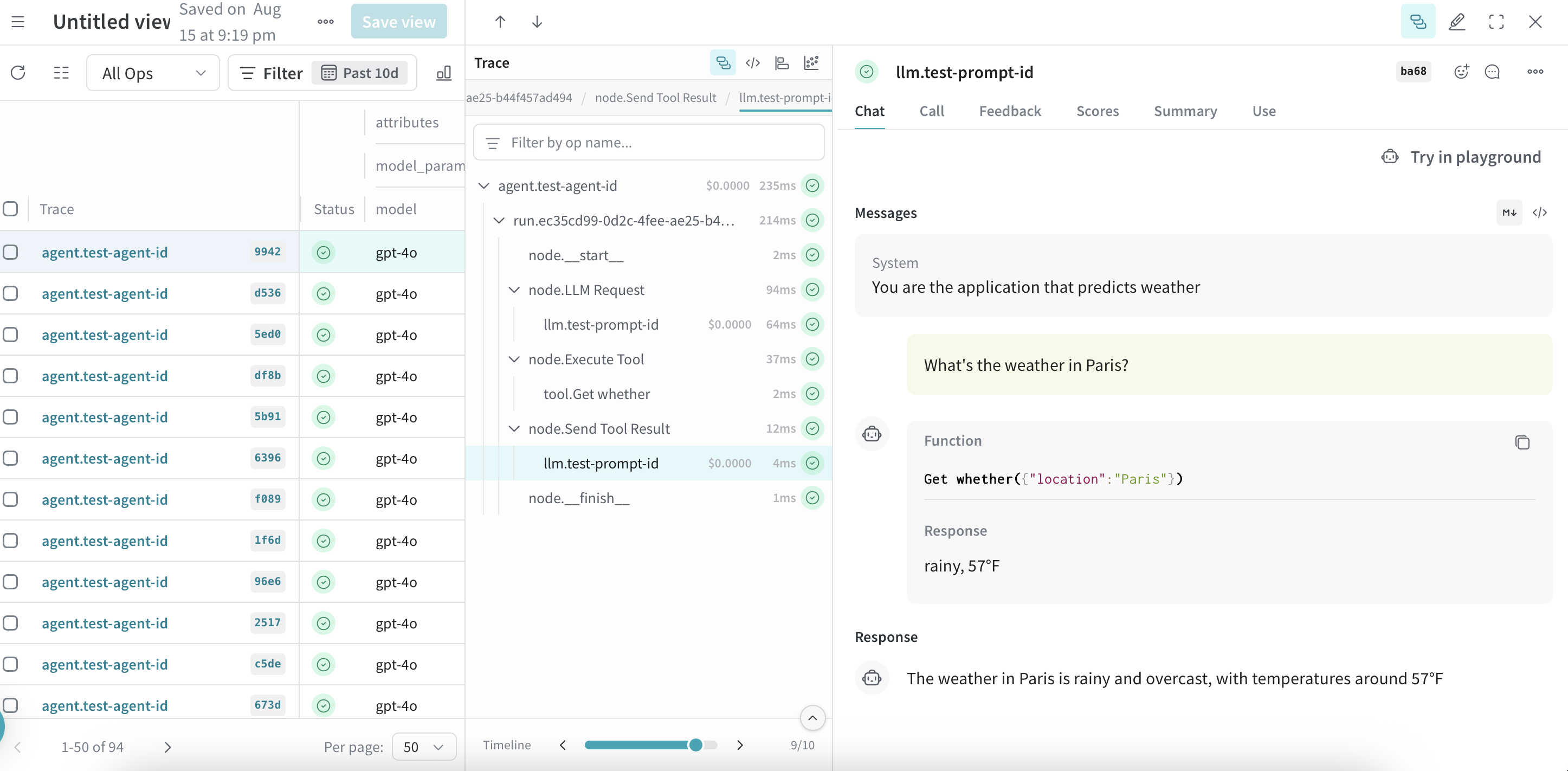Click the Timeline slider track

(651, 745)
